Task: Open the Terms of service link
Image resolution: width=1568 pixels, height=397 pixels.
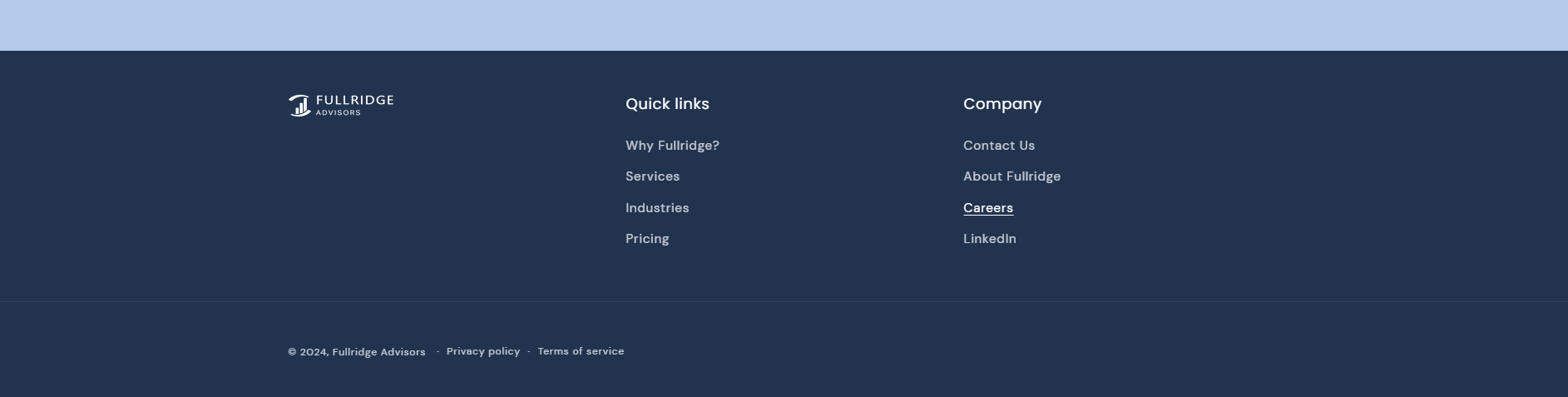Action: pyautogui.click(x=581, y=351)
